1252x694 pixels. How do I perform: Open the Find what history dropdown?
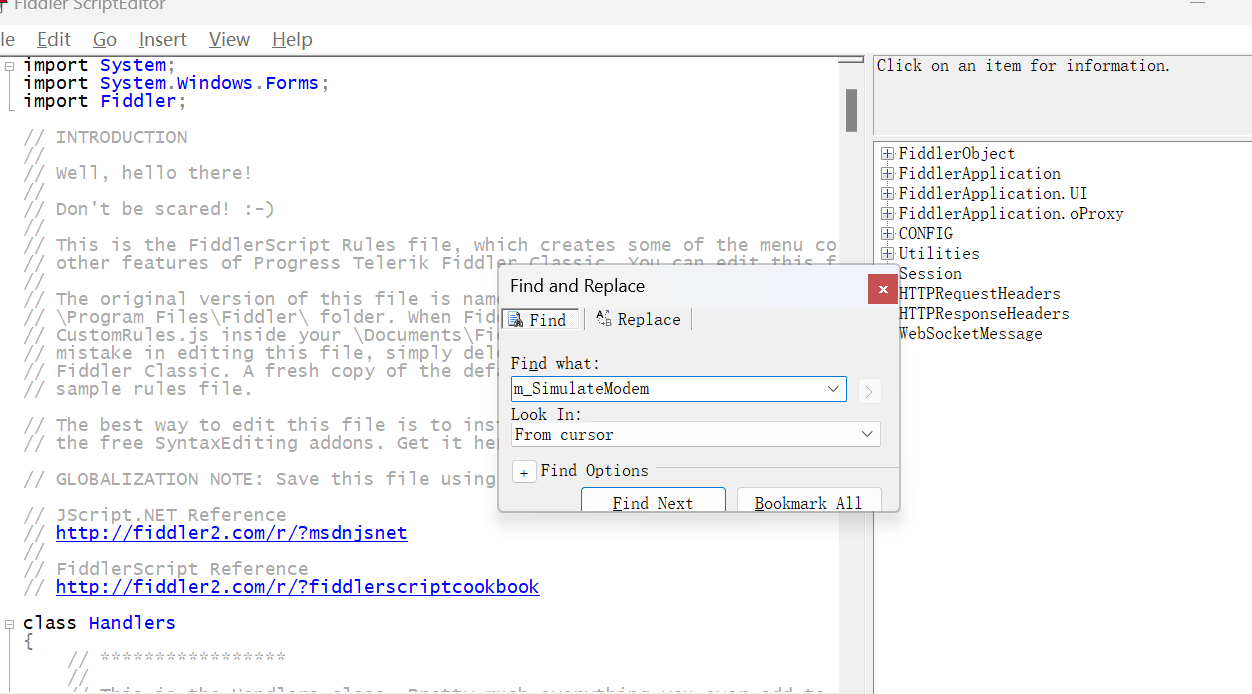[x=834, y=389]
